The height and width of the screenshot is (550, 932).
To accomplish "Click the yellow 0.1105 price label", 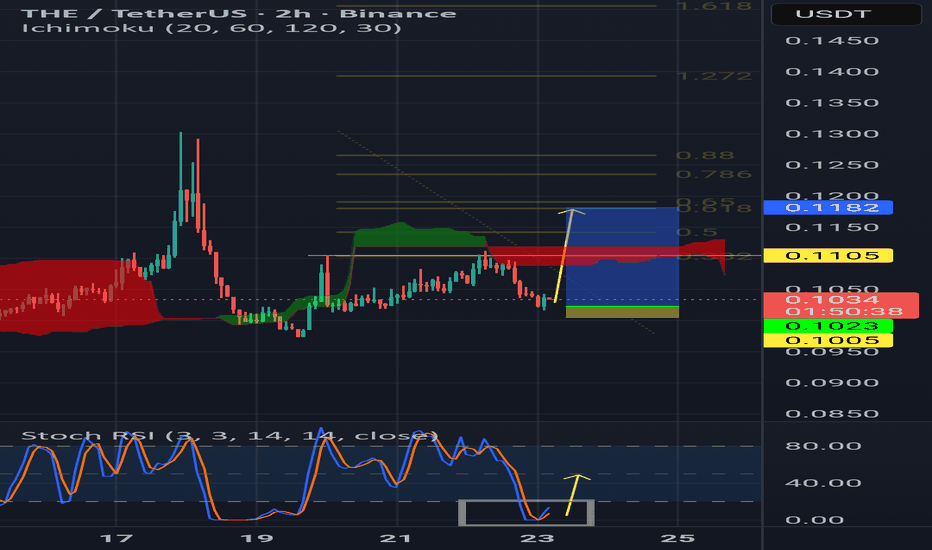I will [x=828, y=256].
